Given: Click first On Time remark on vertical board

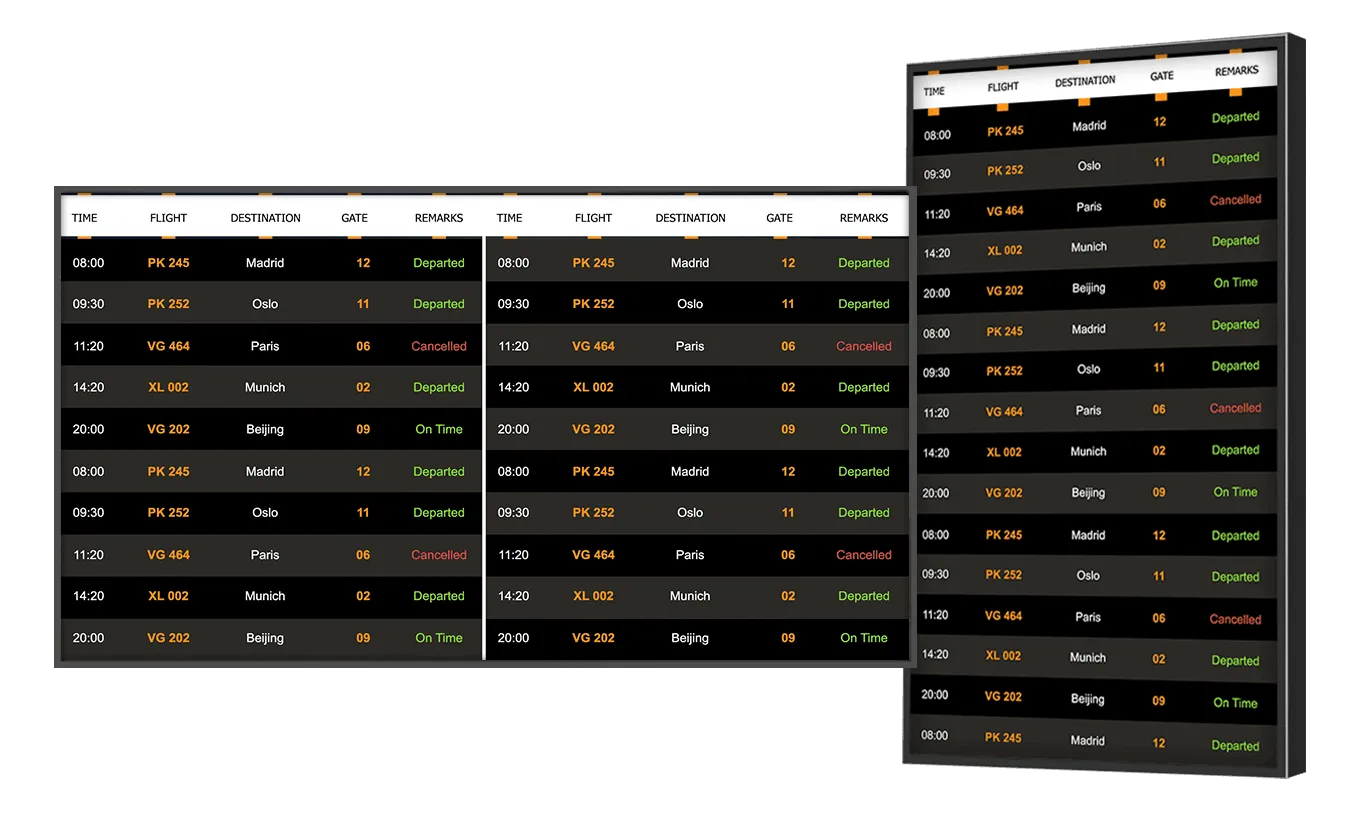Looking at the screenshot, I should pyautogui.click(x=1235, y=283).
